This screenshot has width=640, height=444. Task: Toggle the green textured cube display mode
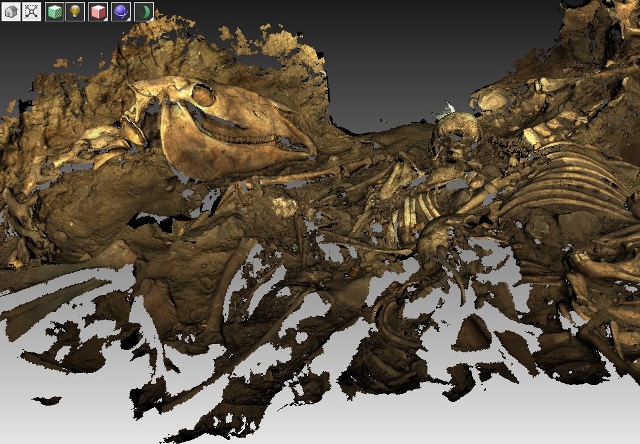(54, 12)
